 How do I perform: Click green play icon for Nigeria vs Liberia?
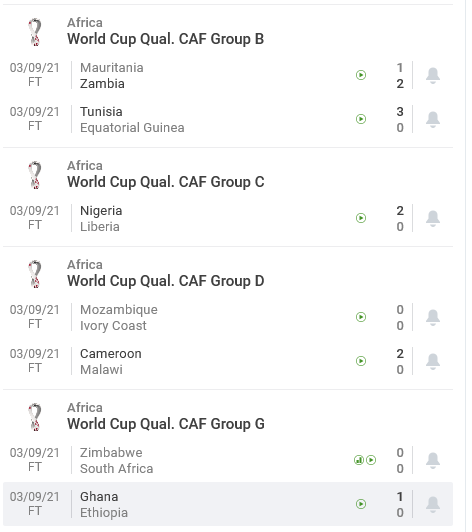tap(361, 218)
